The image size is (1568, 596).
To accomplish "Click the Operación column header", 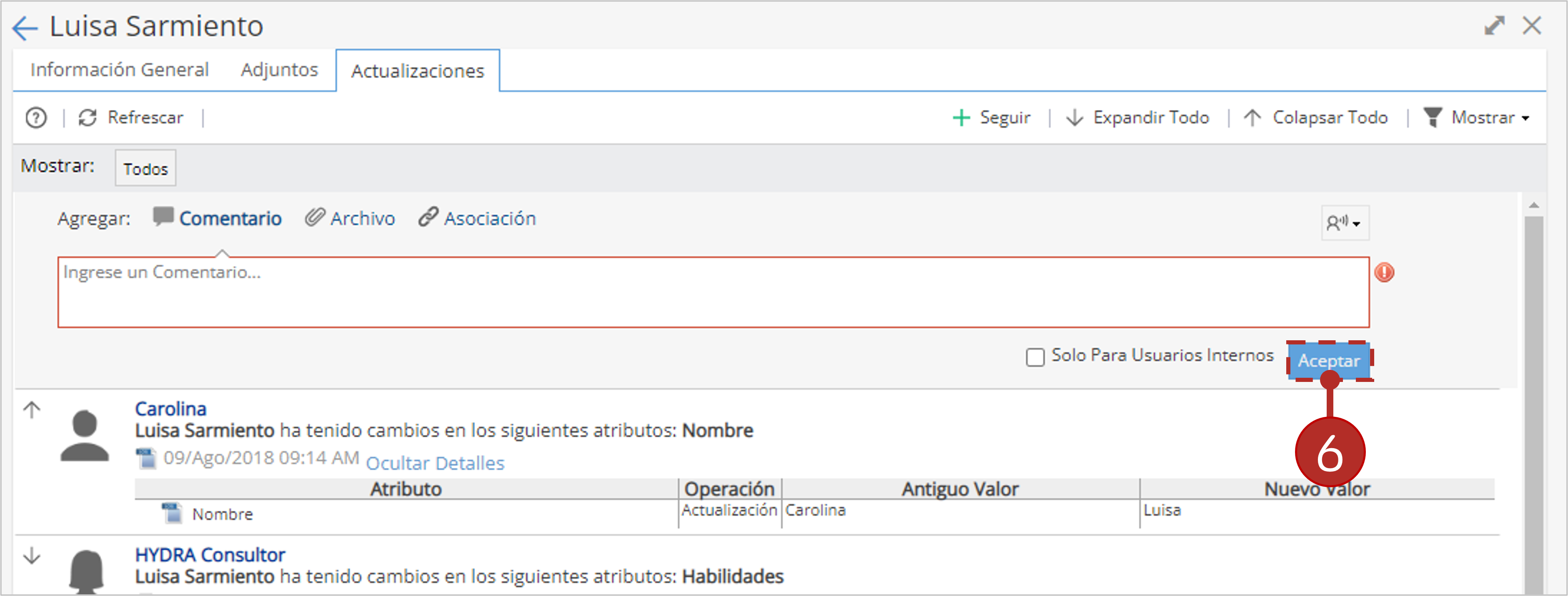I will point(729,489).
